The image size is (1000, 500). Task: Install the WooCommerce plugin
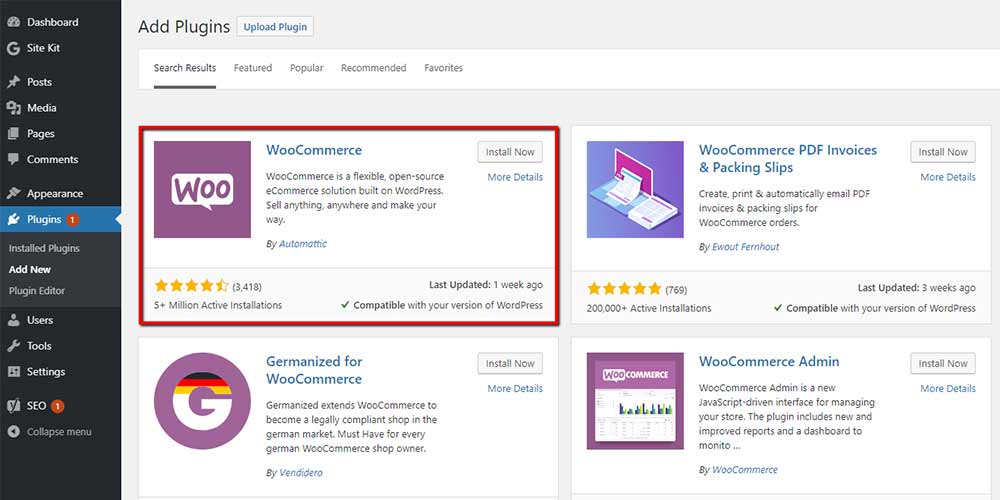[x=510, y=152]
